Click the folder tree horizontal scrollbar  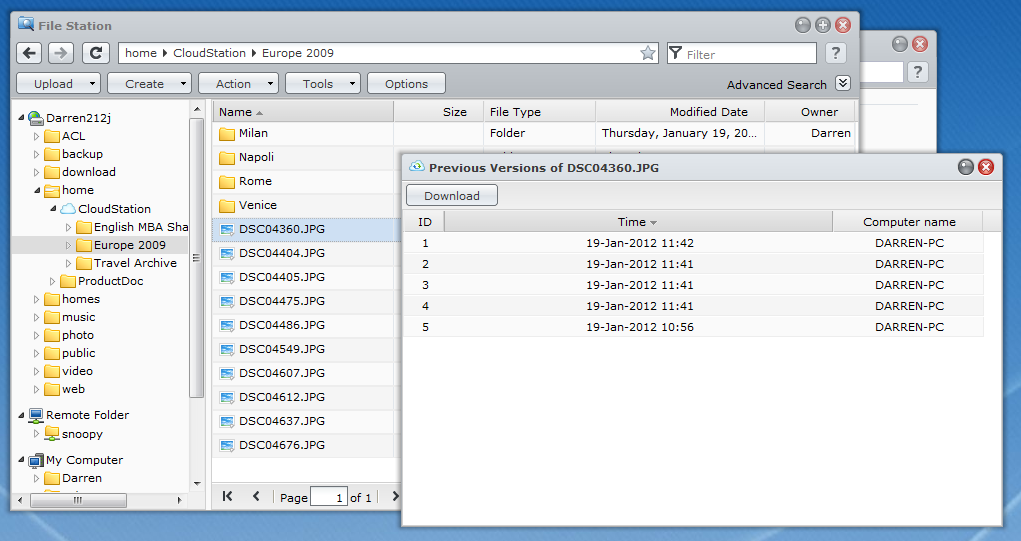[x=78, y=500]
